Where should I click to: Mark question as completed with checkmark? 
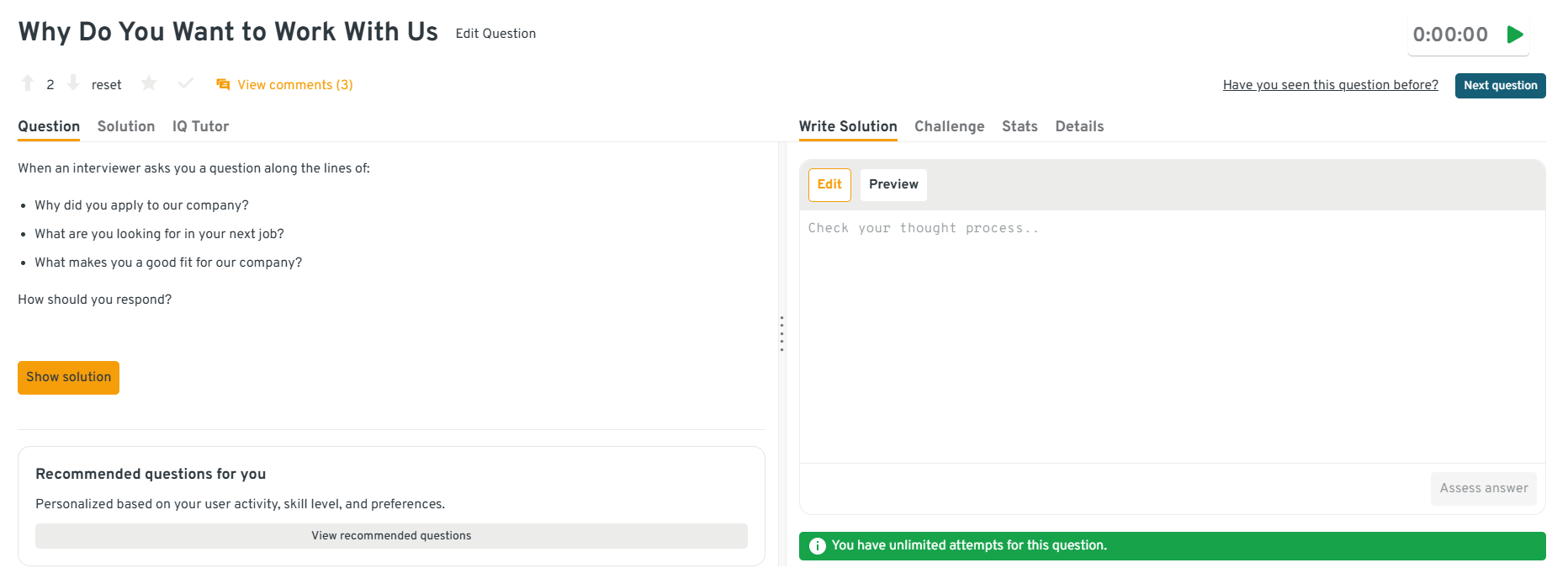coord(186,83)
